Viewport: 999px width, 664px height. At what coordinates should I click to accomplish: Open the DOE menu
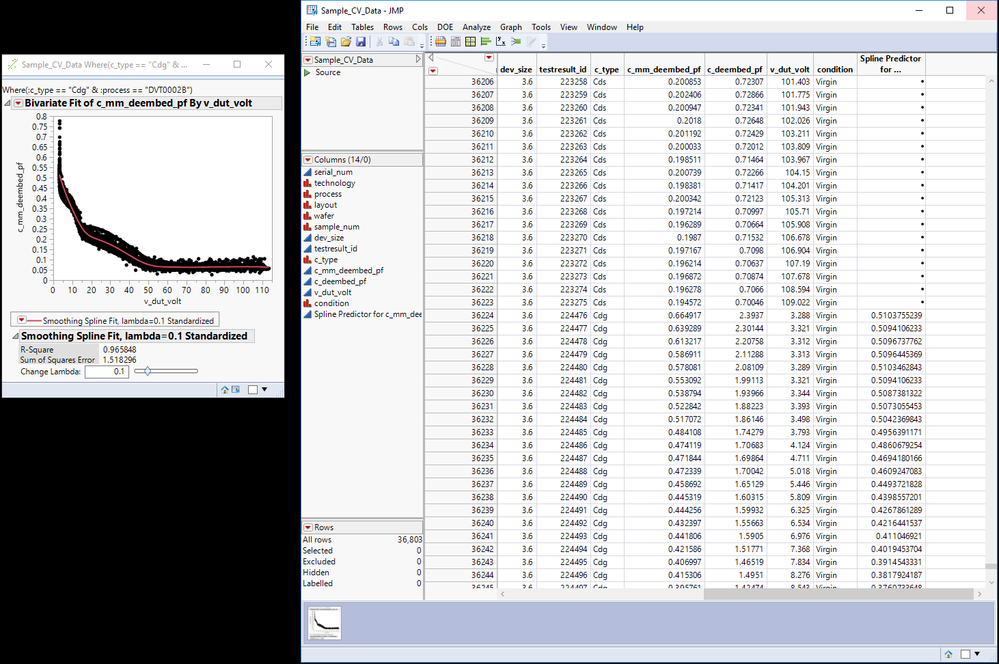coord(445,27)
